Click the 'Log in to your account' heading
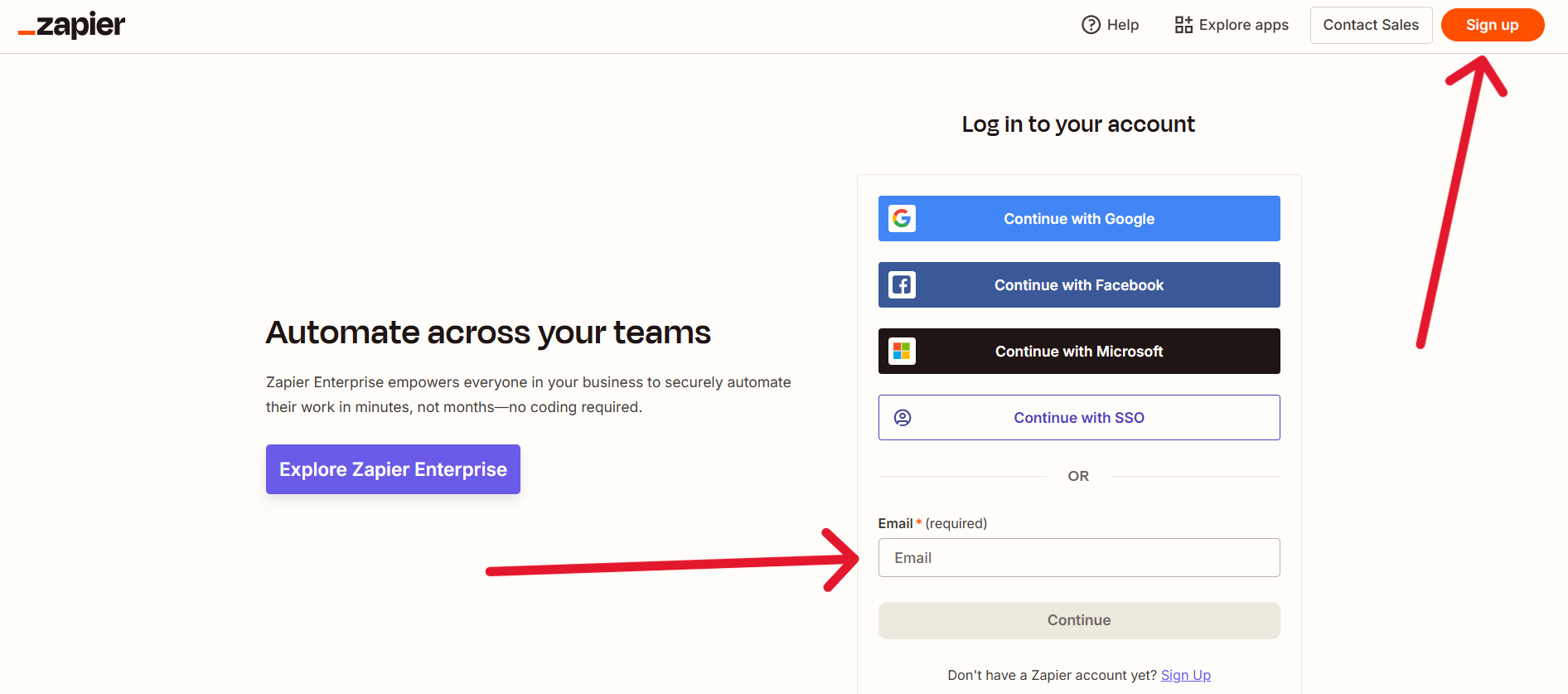This screenshot has width=1568, height=694. point(1078,124)
